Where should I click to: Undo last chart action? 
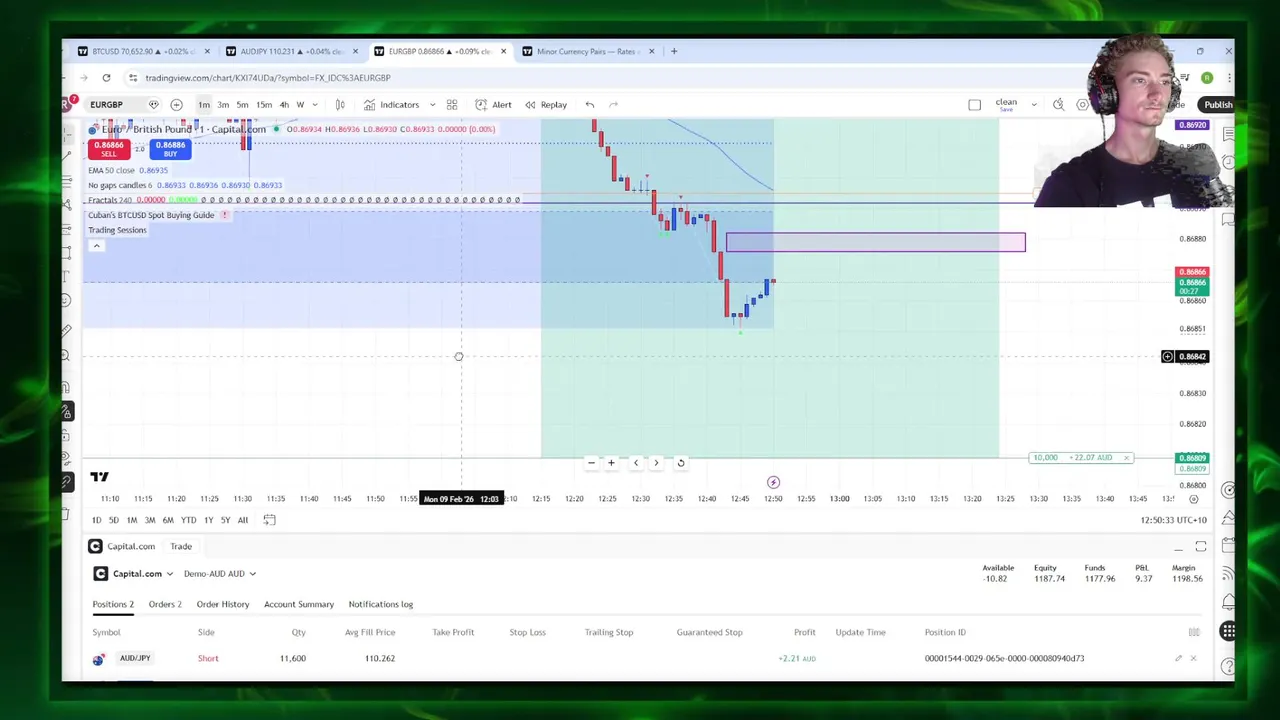point(590,104)
